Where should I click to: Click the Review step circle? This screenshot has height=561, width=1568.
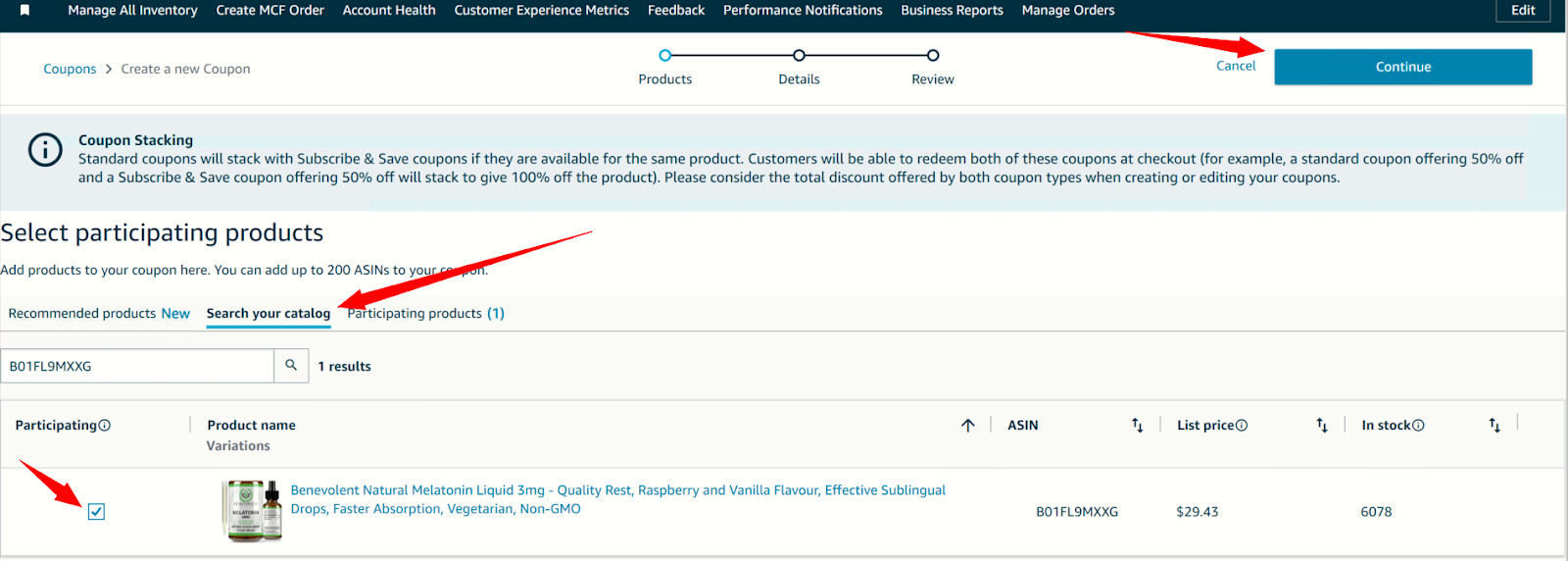933,56
